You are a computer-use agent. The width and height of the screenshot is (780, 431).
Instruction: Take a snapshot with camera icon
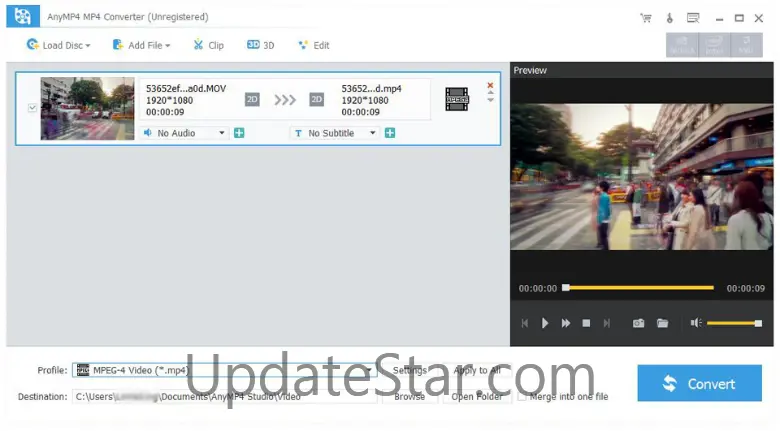pyautogui.click(x=638, y=323)
